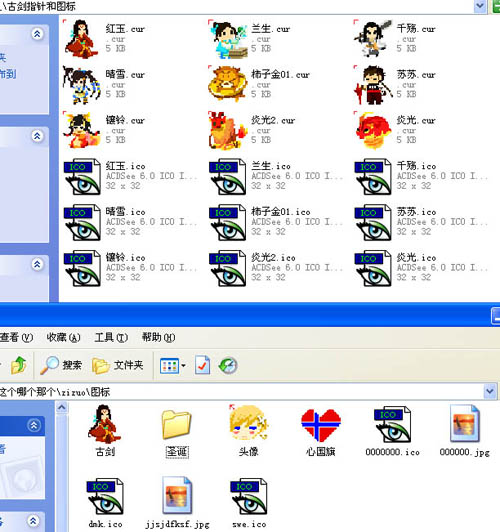Open the 收藏(A) menu
Viewport: 500px width, 532px height.
tap(63, 337)
